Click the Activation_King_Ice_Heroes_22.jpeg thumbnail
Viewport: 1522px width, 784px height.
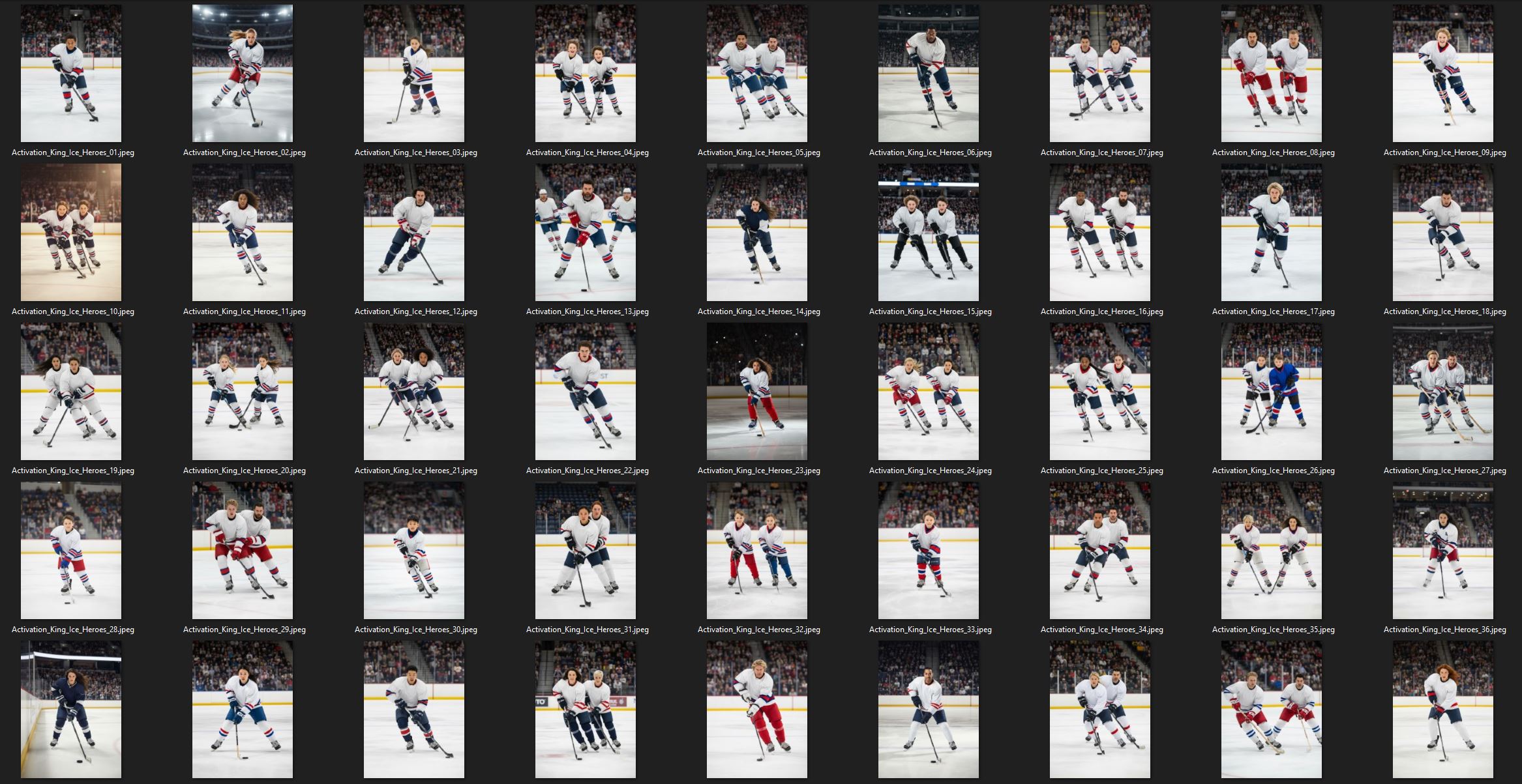pyautogui.click(x=586, y=392)
